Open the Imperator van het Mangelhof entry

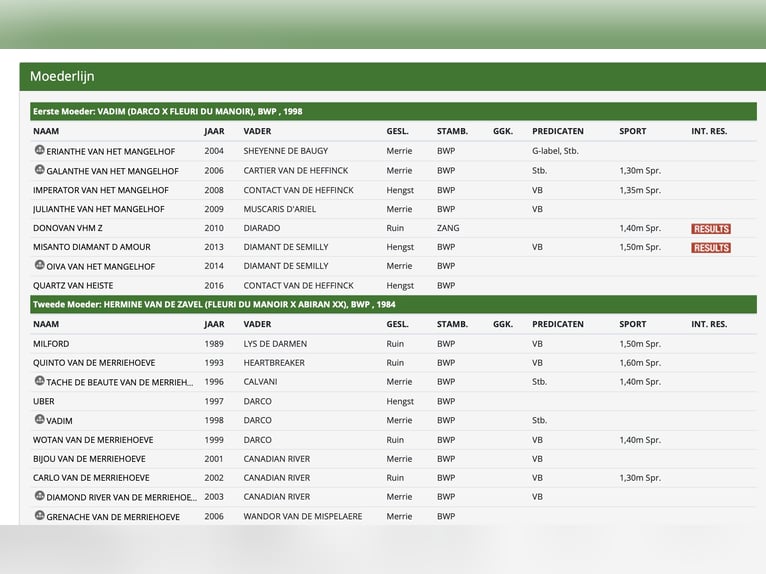coord(100,190)
